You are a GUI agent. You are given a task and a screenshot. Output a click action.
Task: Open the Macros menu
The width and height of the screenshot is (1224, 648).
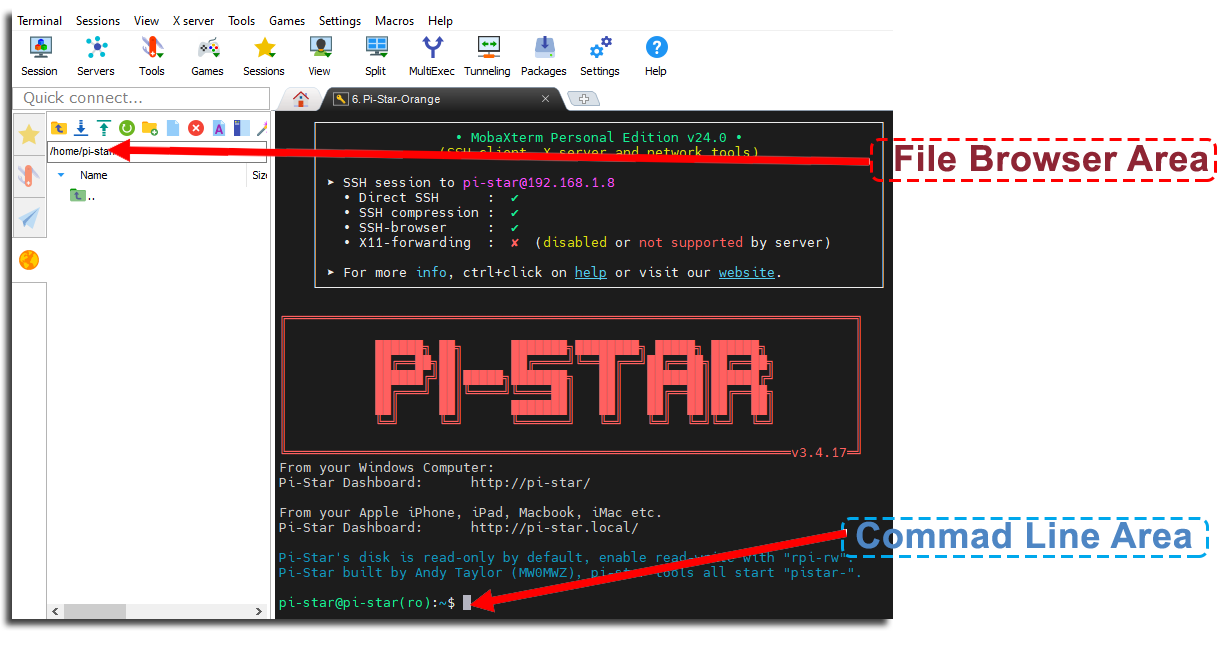[x=394, y=21]
